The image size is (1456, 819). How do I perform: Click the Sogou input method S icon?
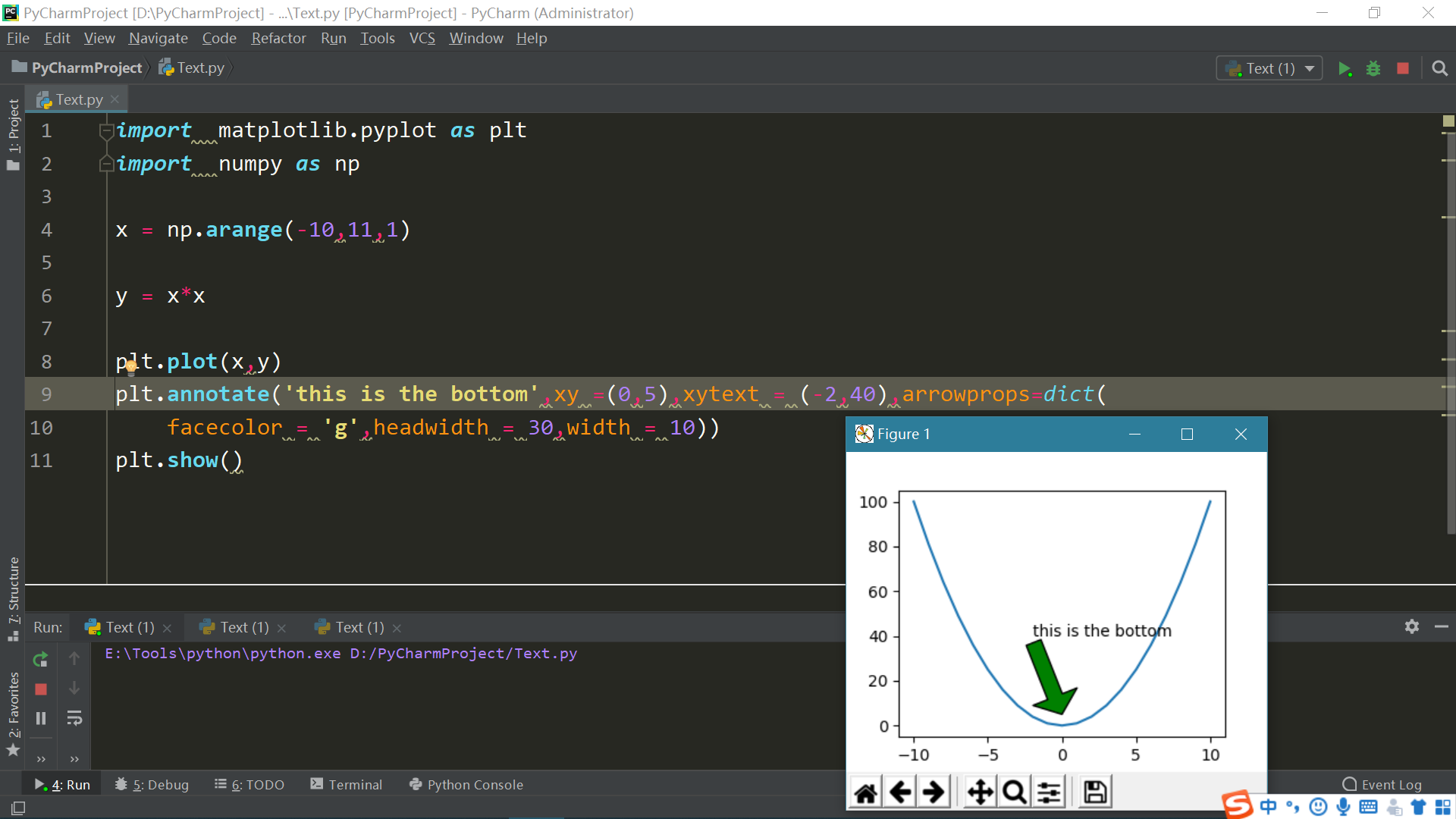pyautogui.click(x=1238, y=804)
